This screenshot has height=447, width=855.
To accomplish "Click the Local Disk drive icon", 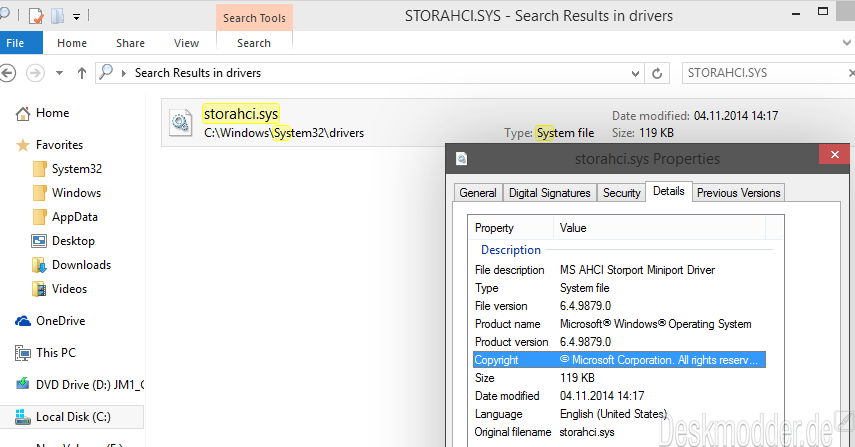I will tap(22, 416).
